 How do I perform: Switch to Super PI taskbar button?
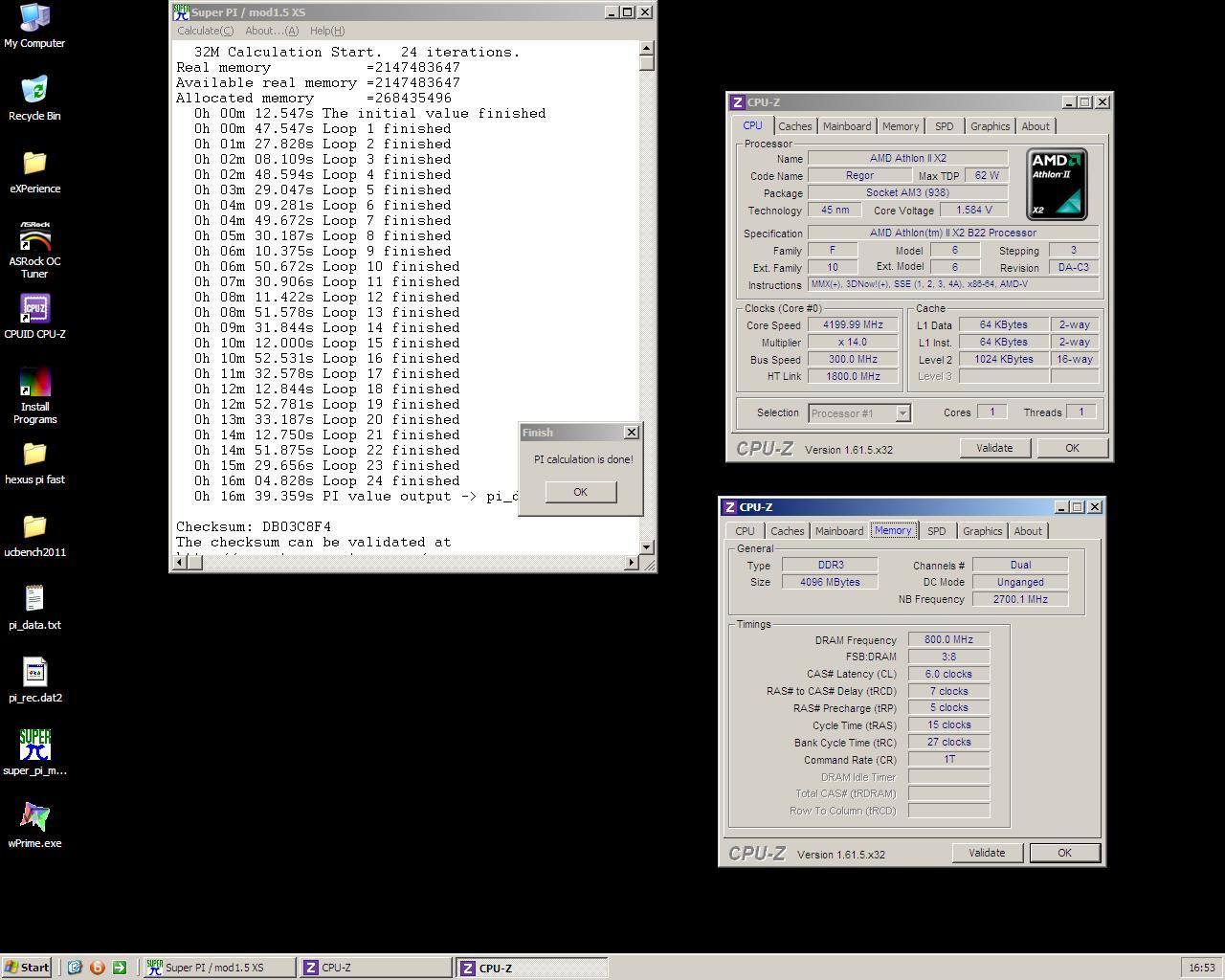(x=219, y=968)
